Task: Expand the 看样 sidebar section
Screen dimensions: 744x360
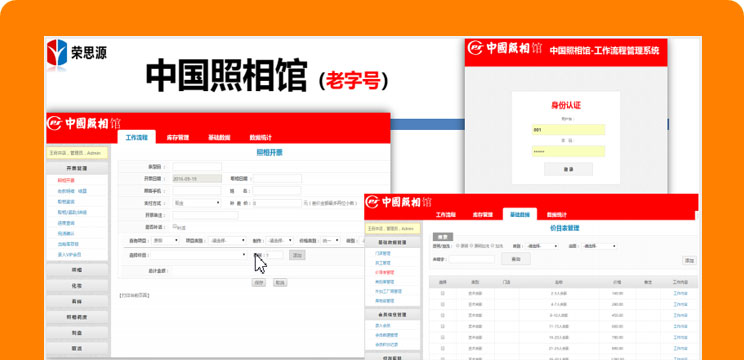Action: coord(77,302)
